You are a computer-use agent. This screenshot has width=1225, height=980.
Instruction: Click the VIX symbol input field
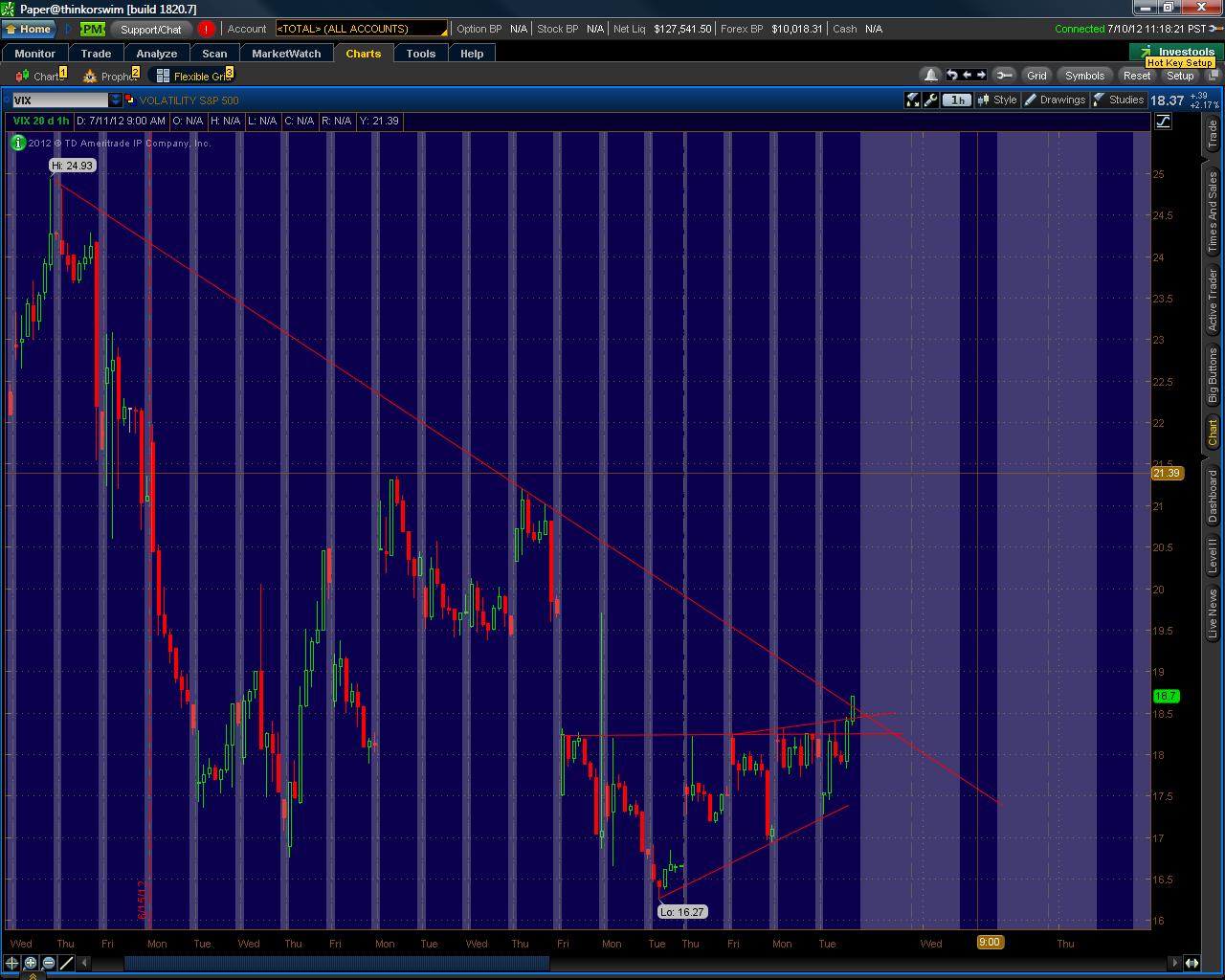(x=59, y=100)
